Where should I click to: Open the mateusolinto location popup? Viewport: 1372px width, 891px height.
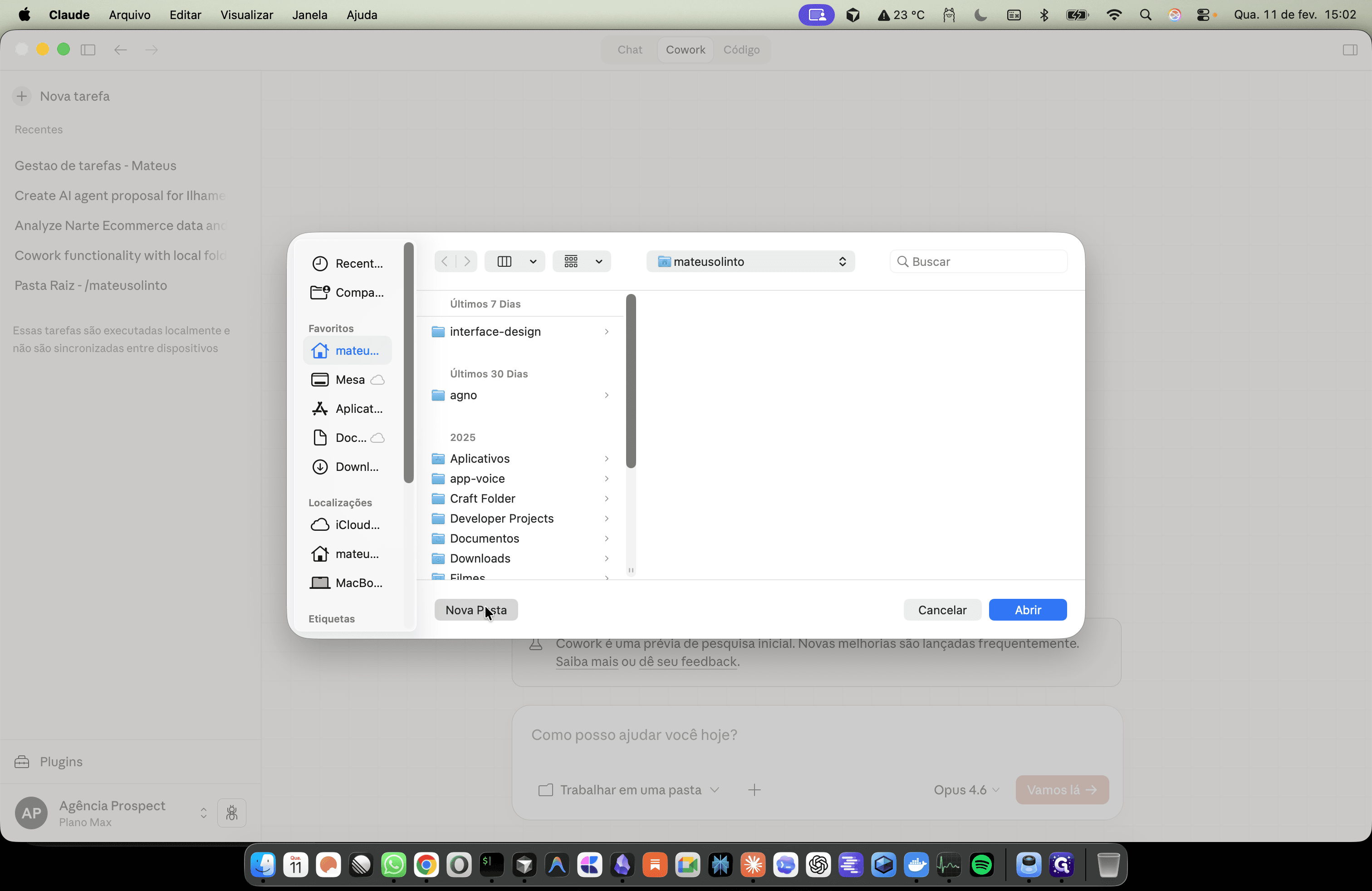(750, 262)
